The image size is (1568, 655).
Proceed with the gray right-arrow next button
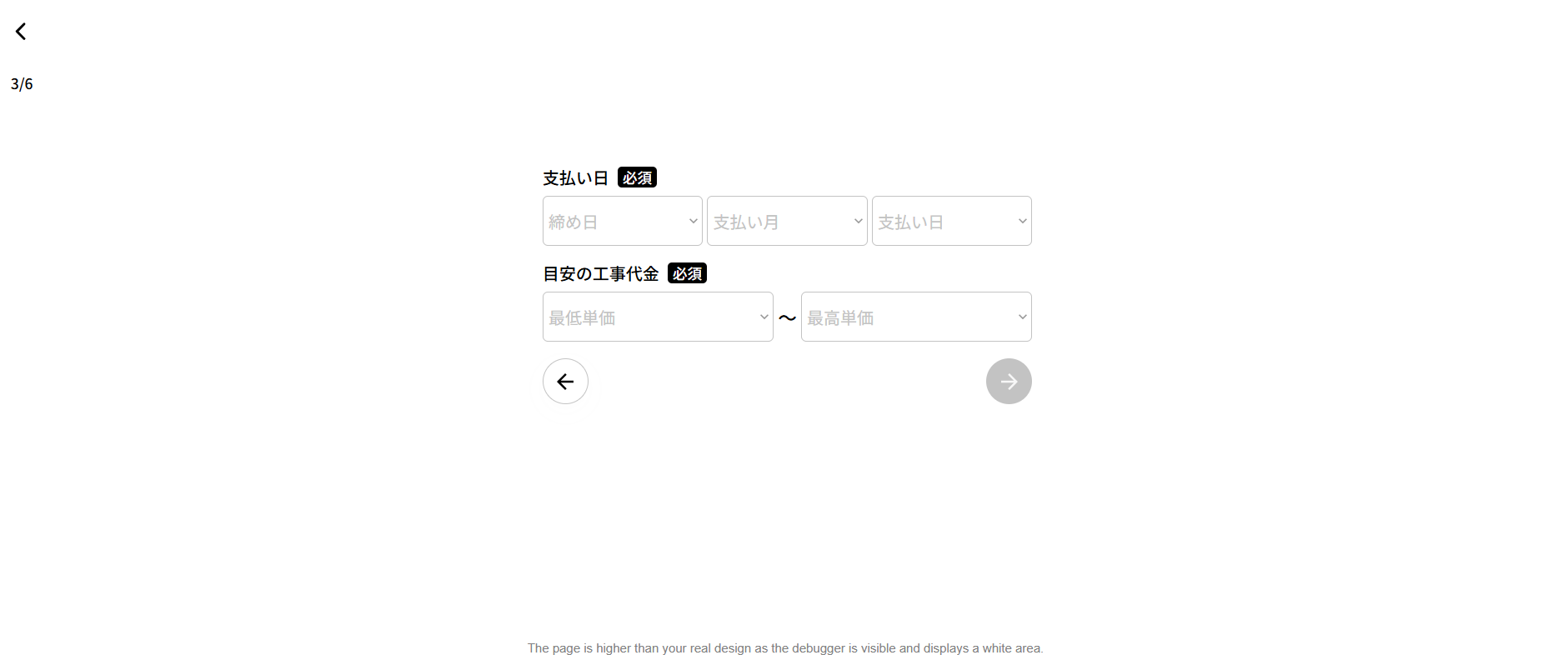(x=1009, y=382)
